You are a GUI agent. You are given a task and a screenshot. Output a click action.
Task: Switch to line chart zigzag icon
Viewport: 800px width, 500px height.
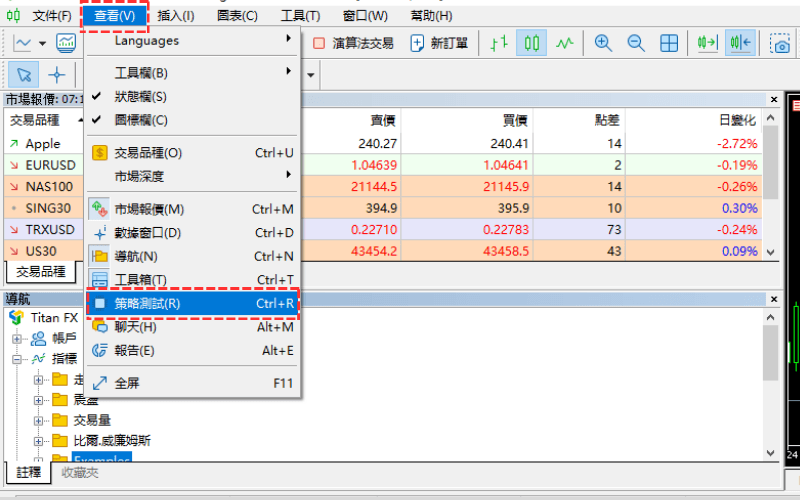coord(565,43)
